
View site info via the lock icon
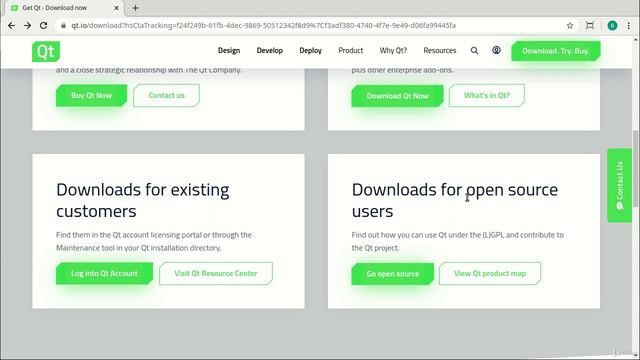(x=63, y=25)
